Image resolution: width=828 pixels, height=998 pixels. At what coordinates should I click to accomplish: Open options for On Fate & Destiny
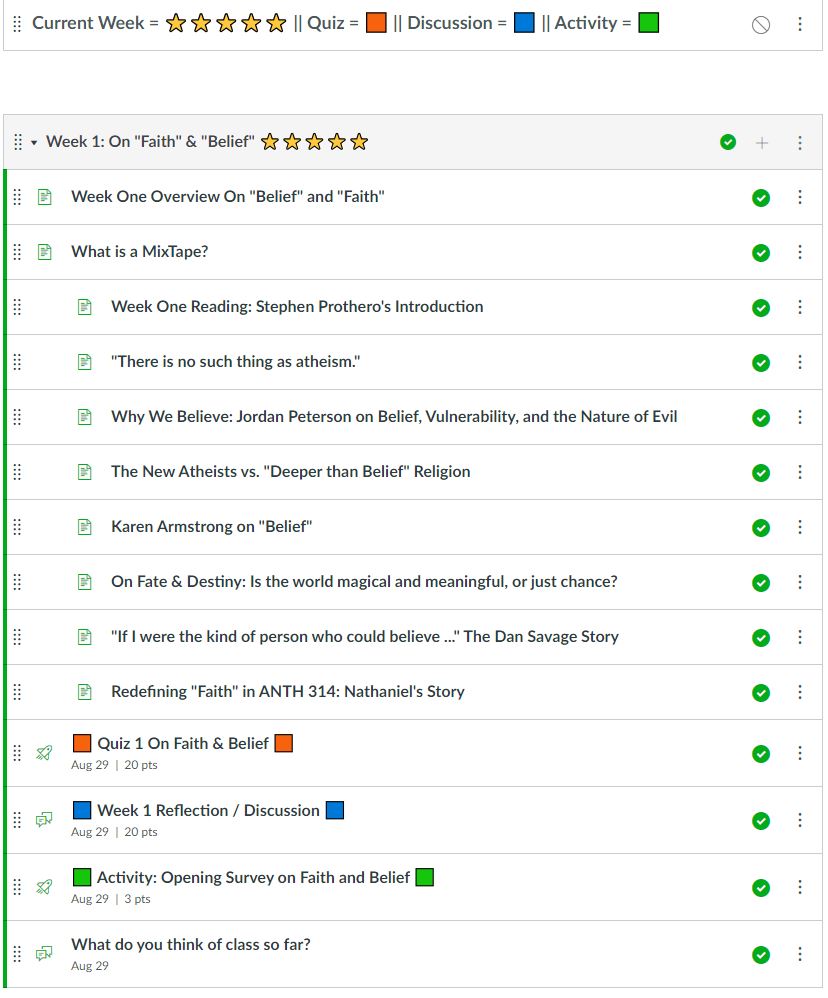[x=799, y=582]
